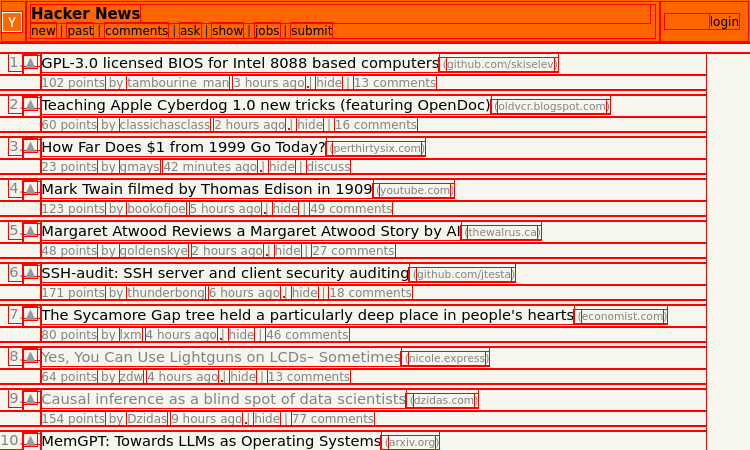This screenshot has width=750, height=450.
Task: Open The Sycamore Gap tree story
Action: pyautogui.click(x=308, y=316)
